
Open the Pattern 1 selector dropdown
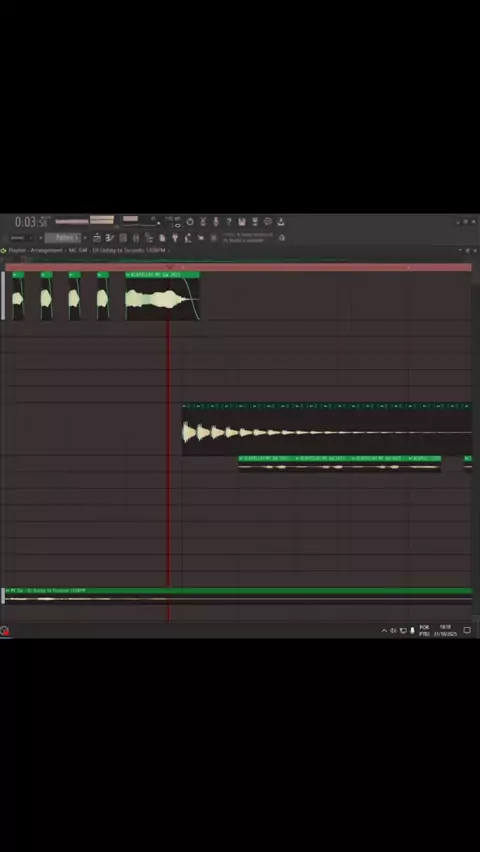[63, 237]
